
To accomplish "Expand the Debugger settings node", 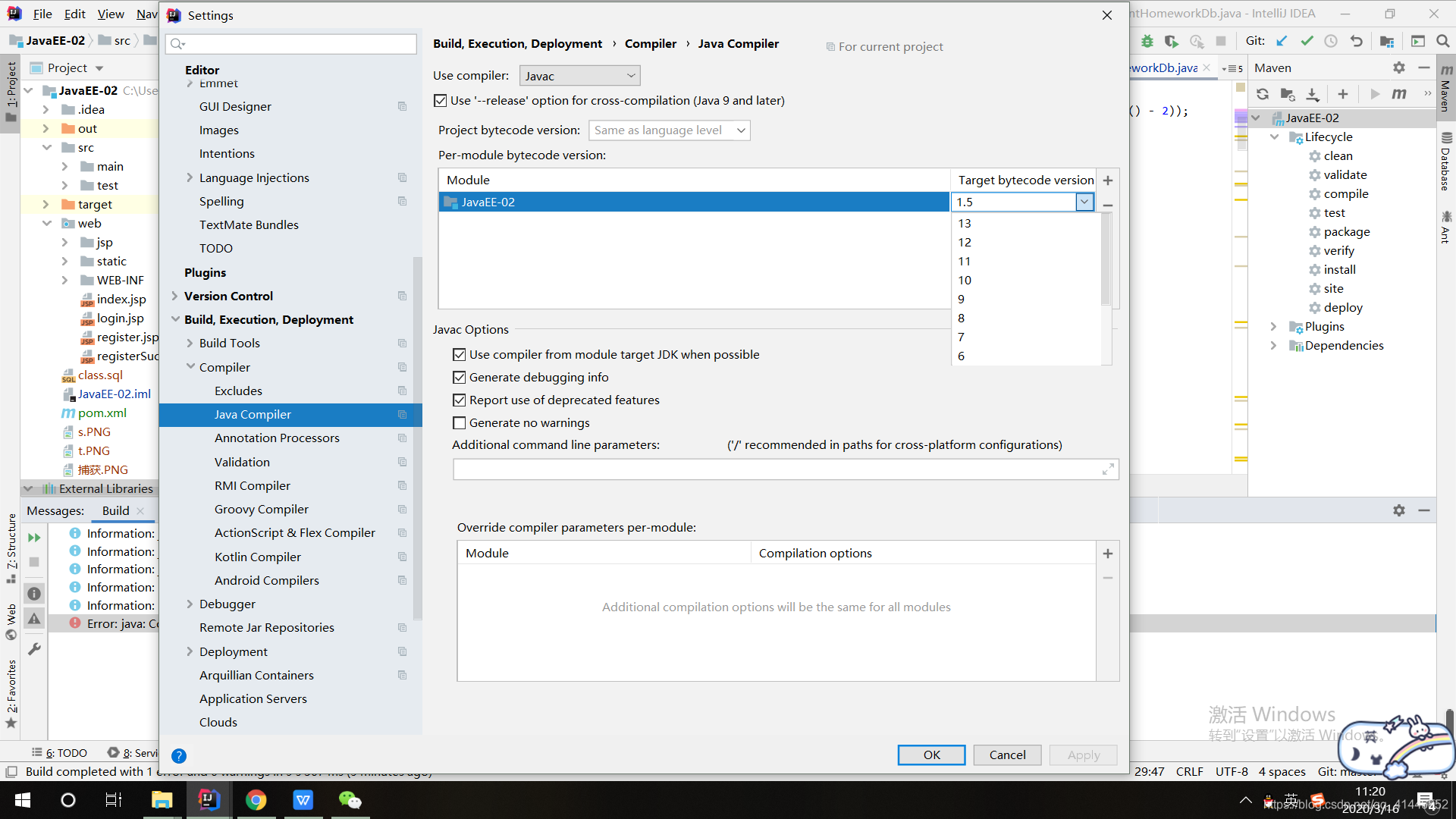I will [190, 604].
